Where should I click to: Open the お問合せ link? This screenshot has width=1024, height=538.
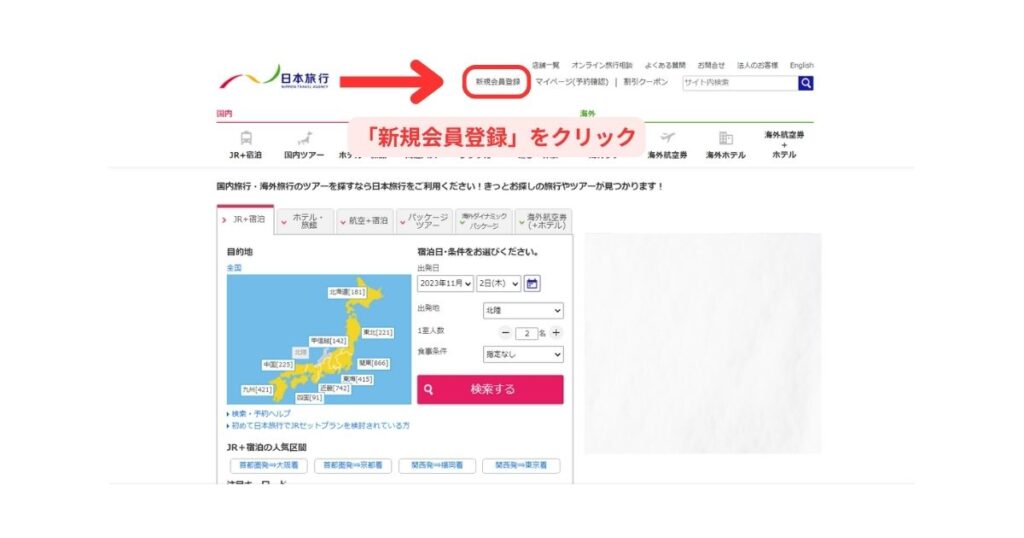(x=711, y=65)
